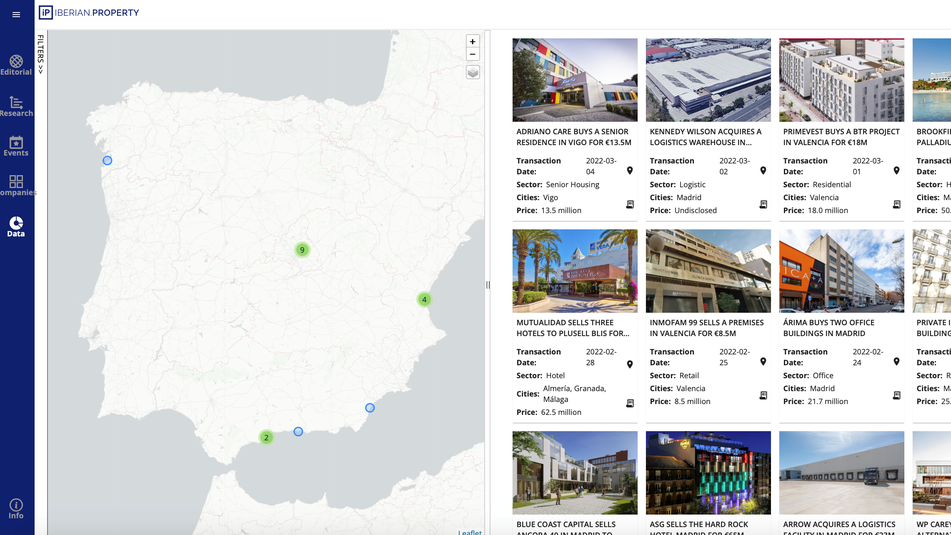Zoom in on the map
The image size is (951, 535).
(472, 42)
